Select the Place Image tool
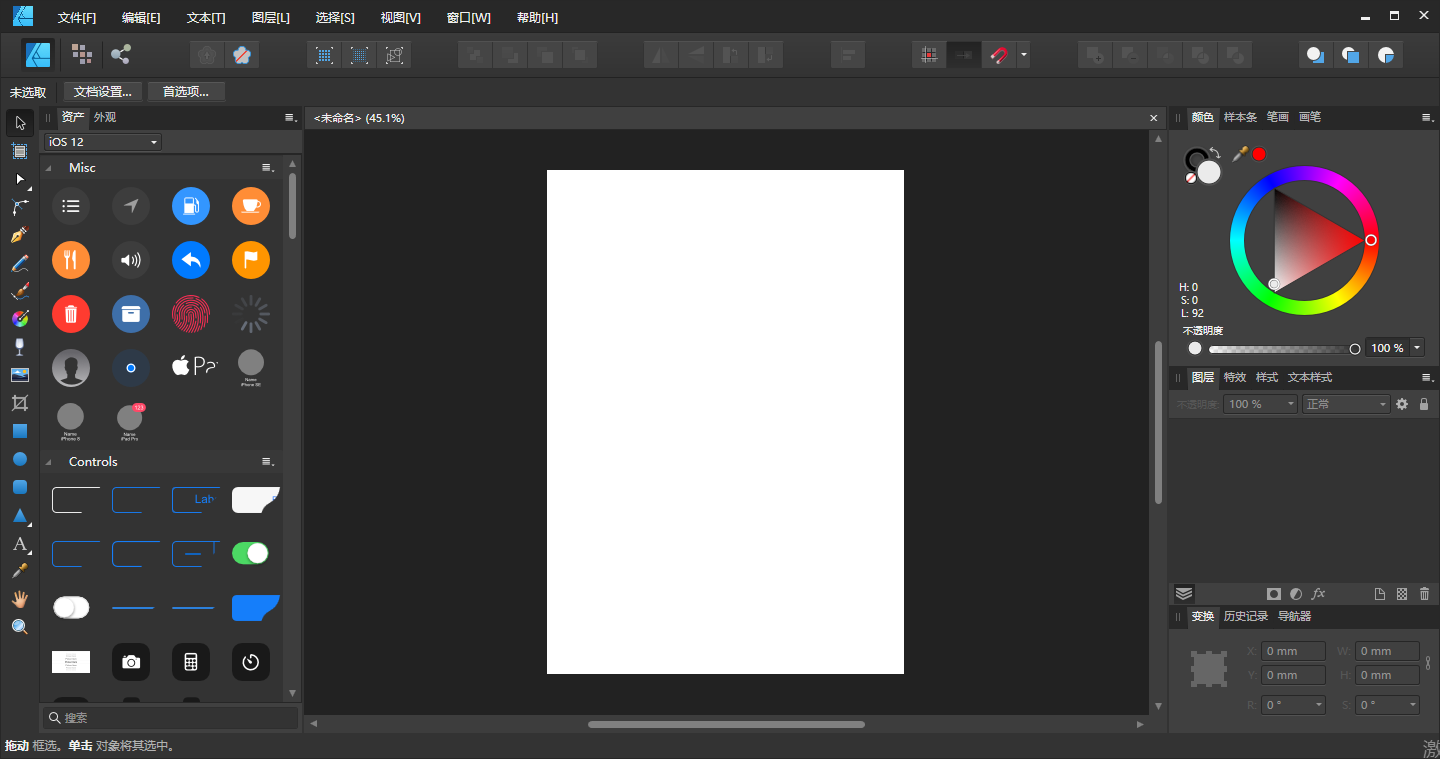 pyautogui.click(x=20, y=375)
